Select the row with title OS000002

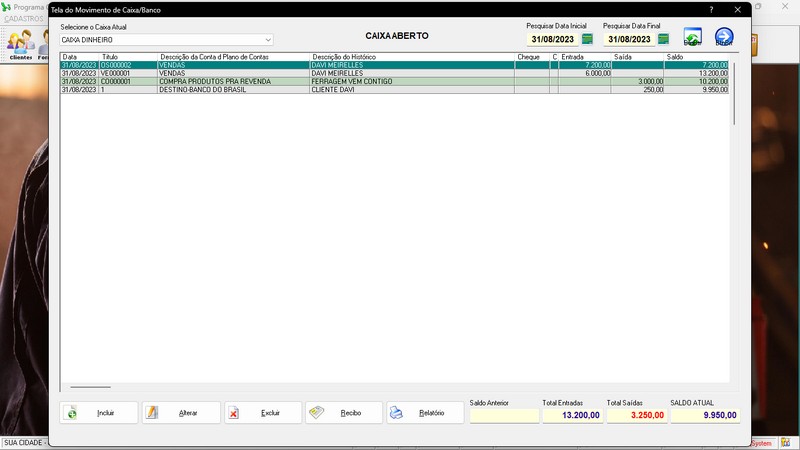(394, 65)
